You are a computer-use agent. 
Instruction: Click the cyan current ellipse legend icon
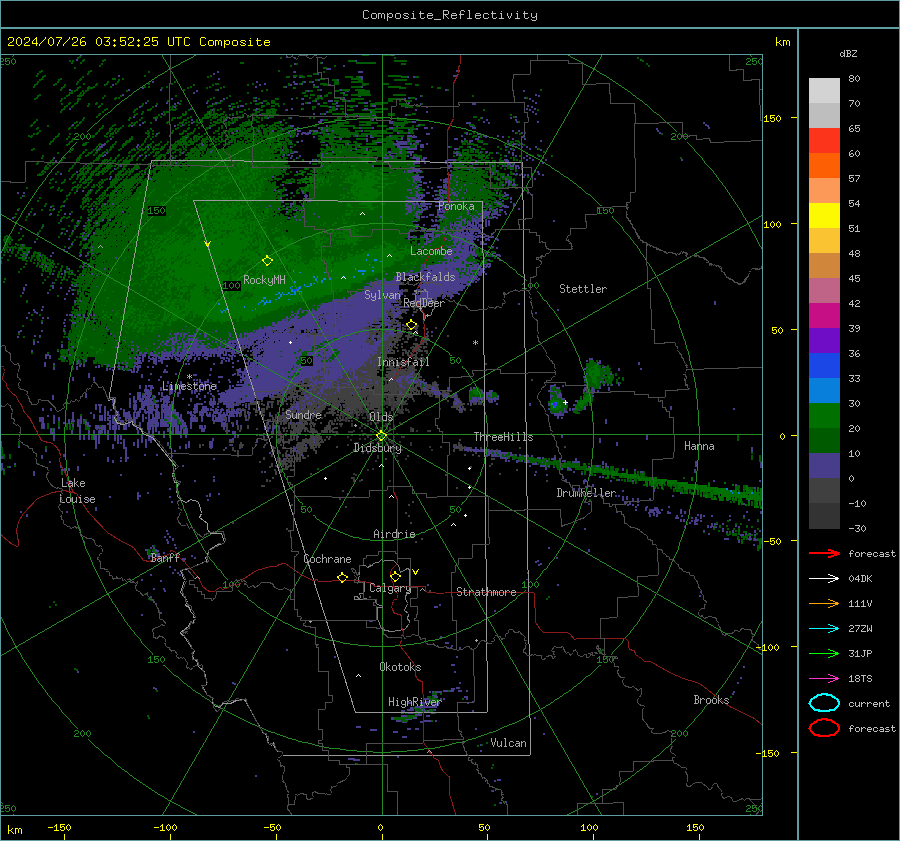tap(824, 703)
